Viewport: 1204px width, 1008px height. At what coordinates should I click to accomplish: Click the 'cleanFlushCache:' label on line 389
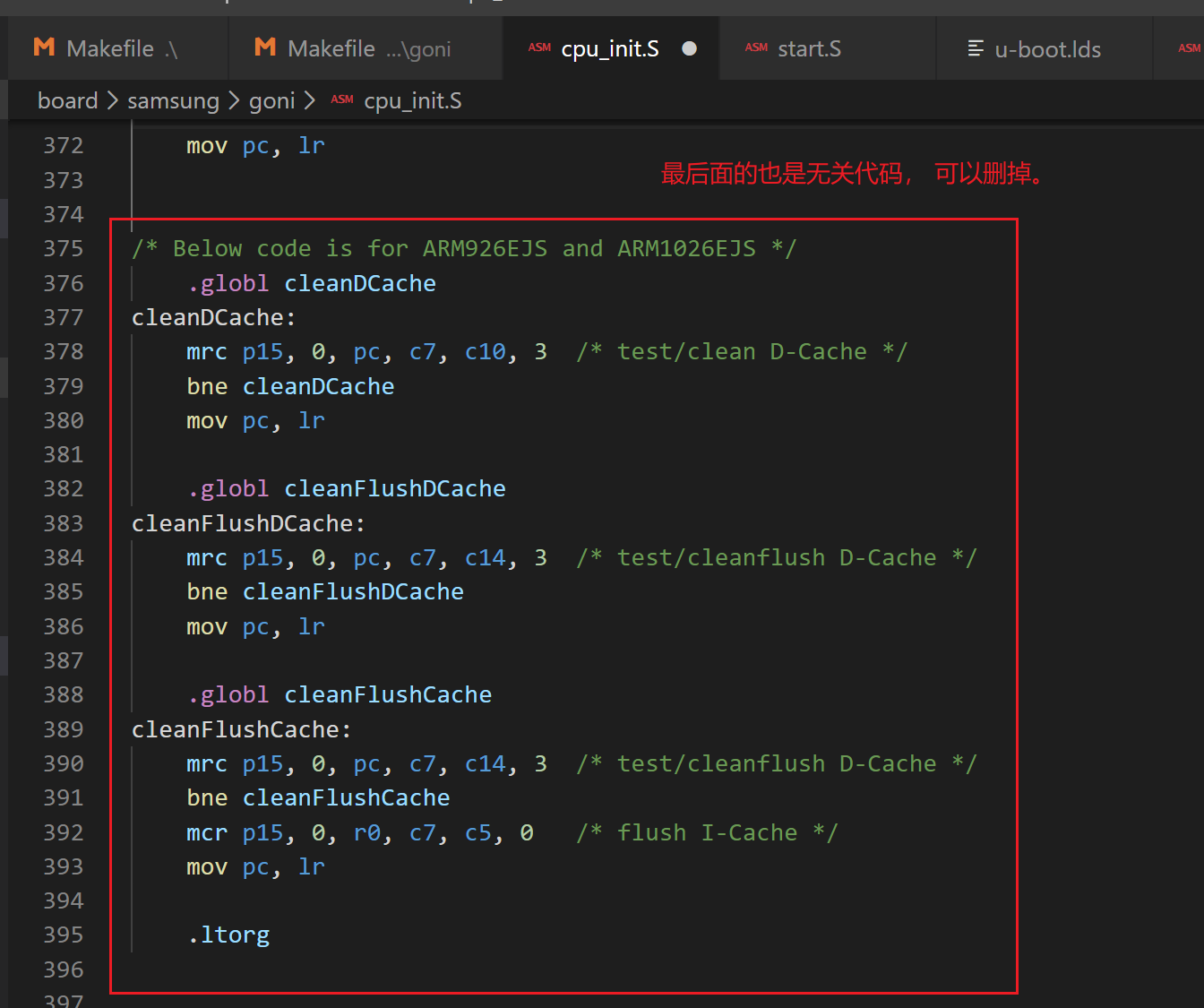(x=242, y=729)
